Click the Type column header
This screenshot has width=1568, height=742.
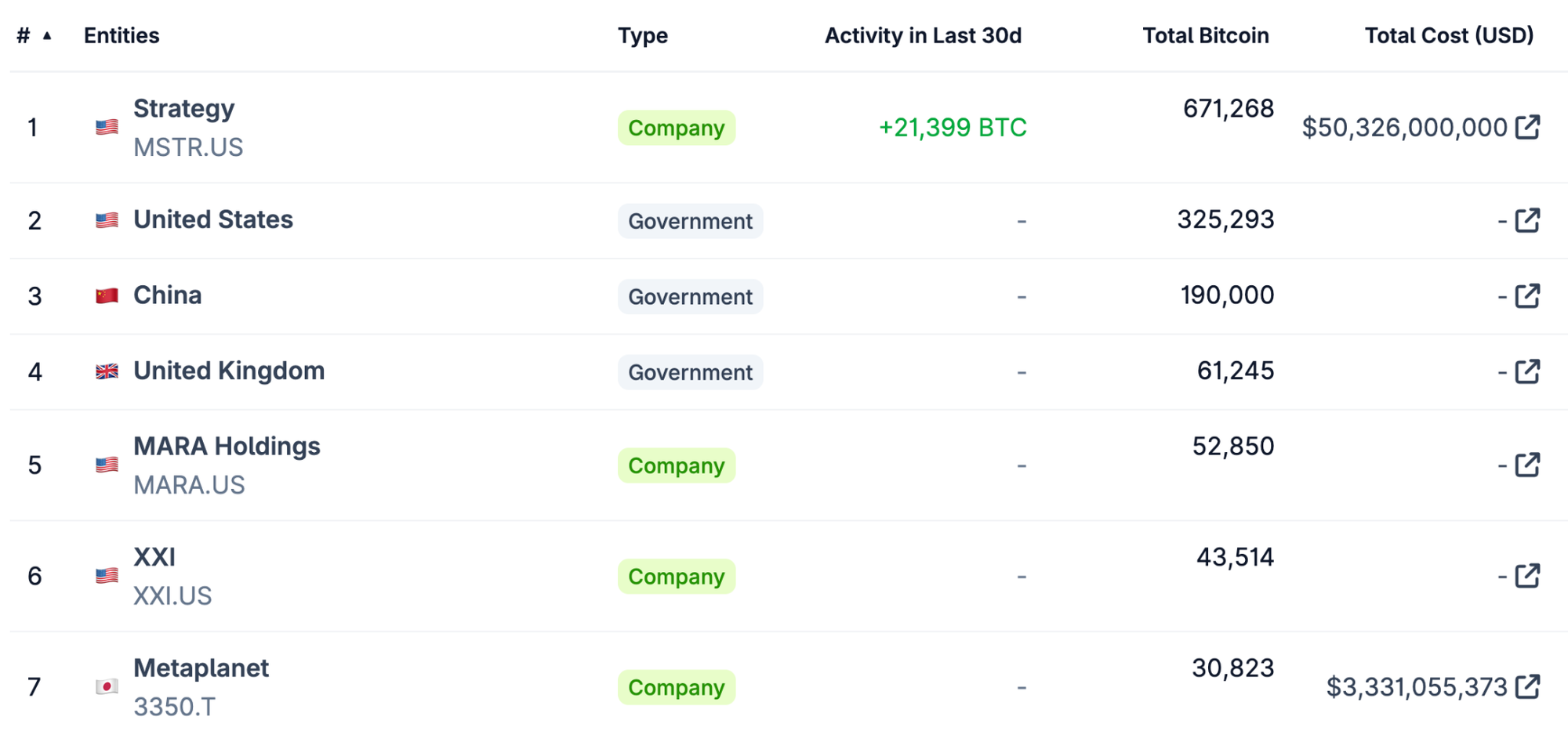point(643,35)
